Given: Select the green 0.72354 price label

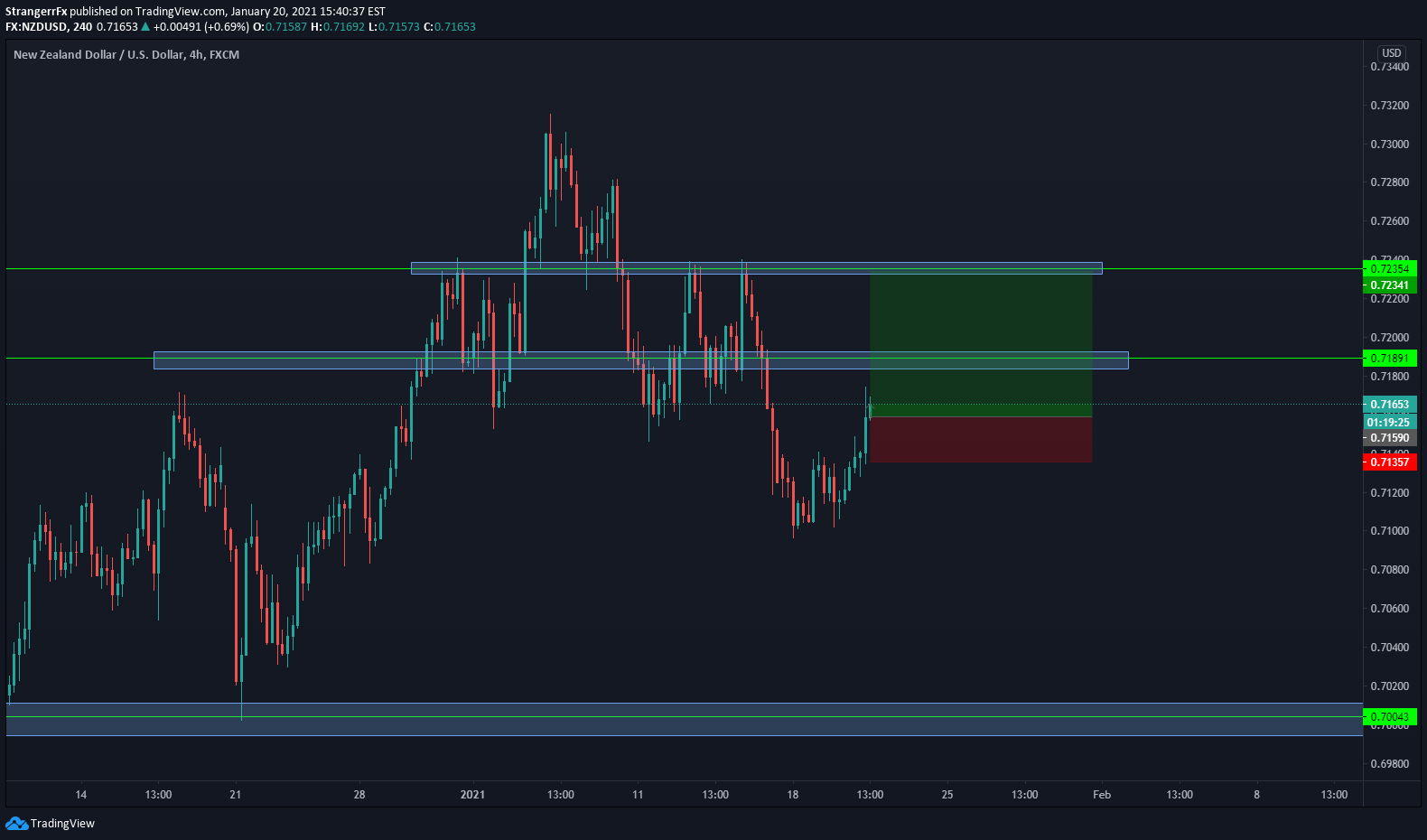Looking at the screenshot, I should tap(1390, 269).
